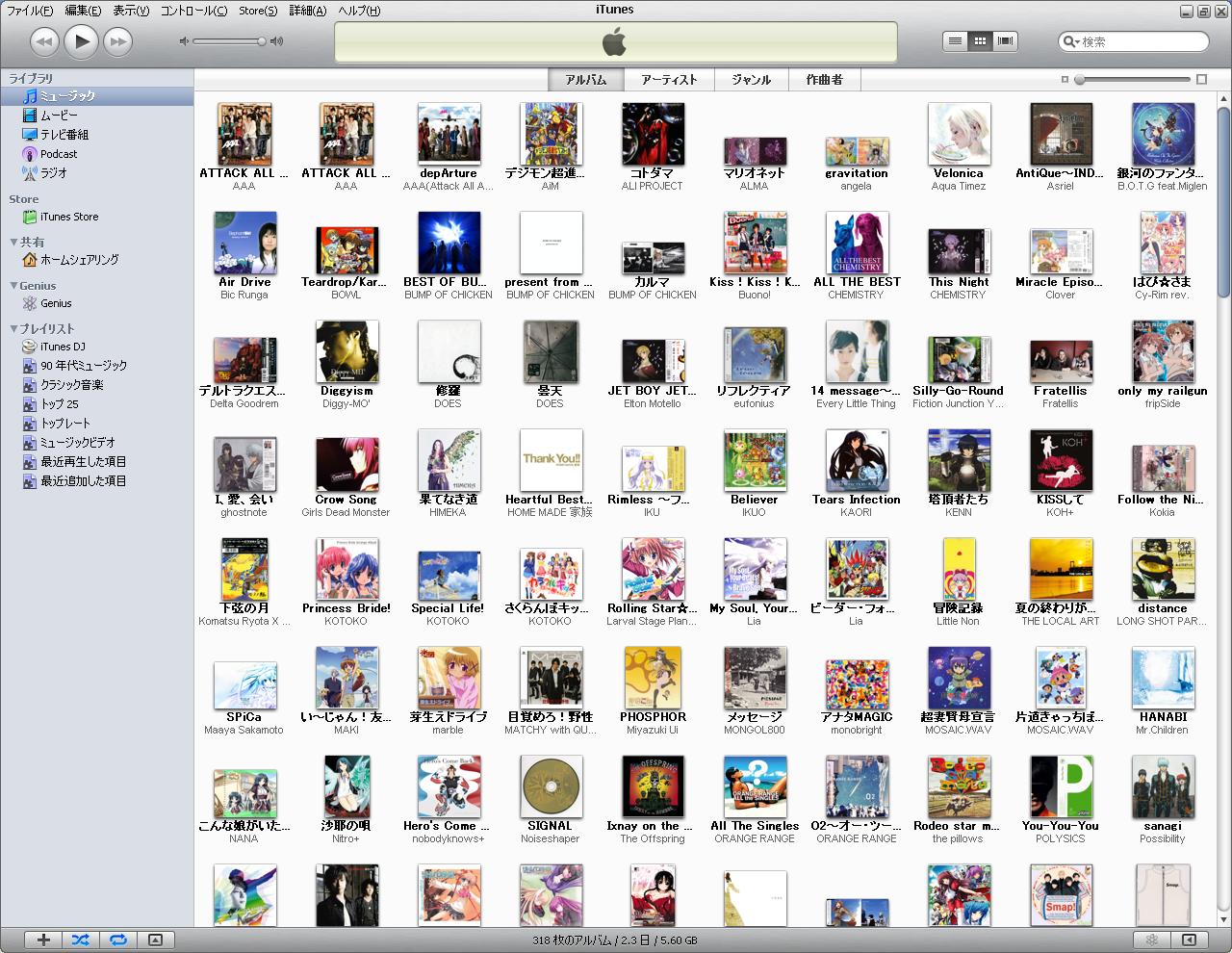Switch to list view icon

coord(955,41)
